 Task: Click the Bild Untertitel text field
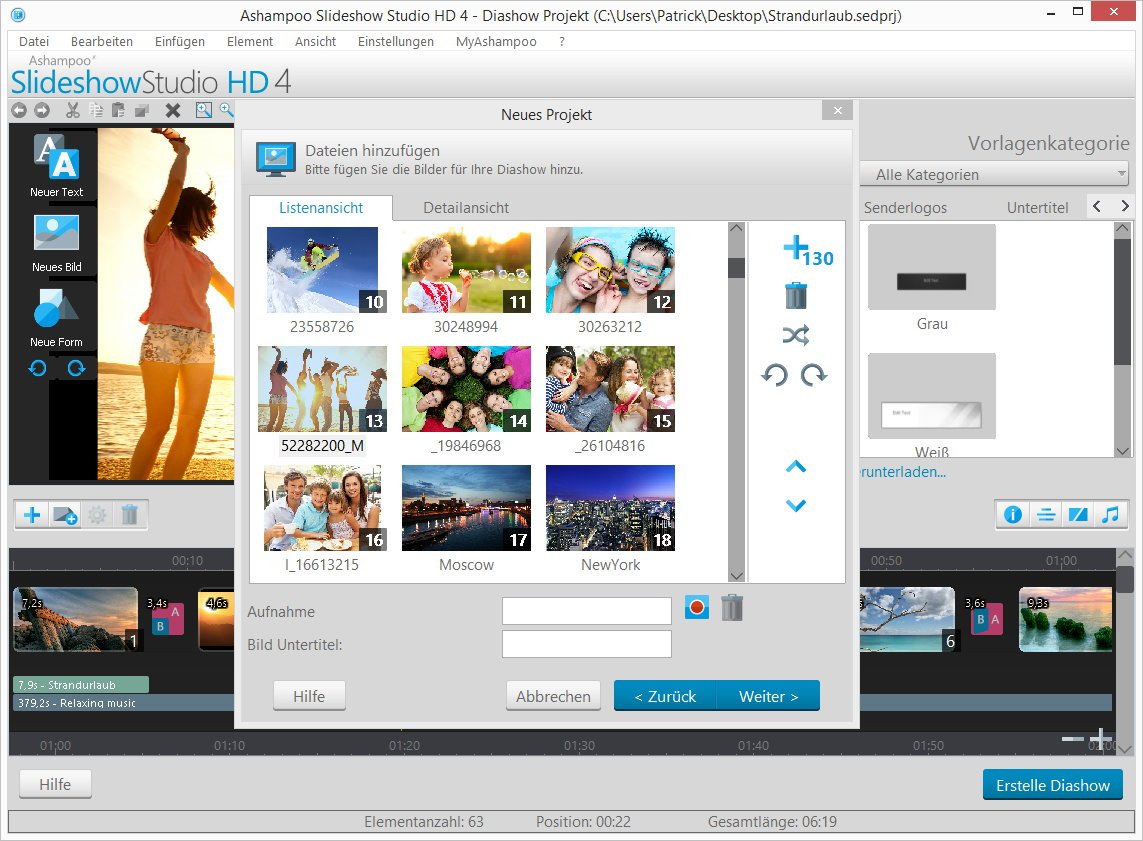[586, 644]
